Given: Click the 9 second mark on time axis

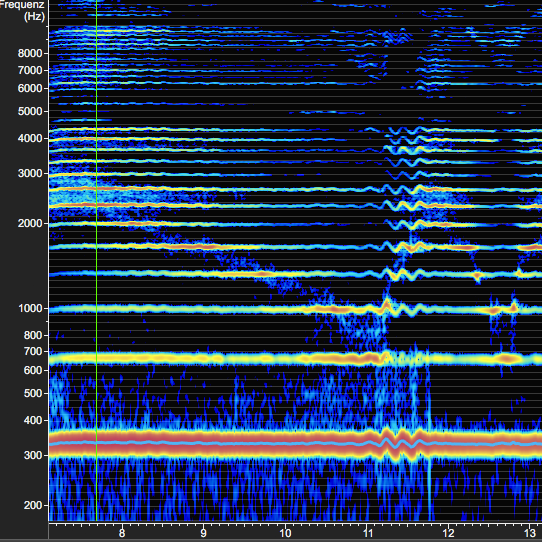Looking at the screenshot, I should [204, 533].
